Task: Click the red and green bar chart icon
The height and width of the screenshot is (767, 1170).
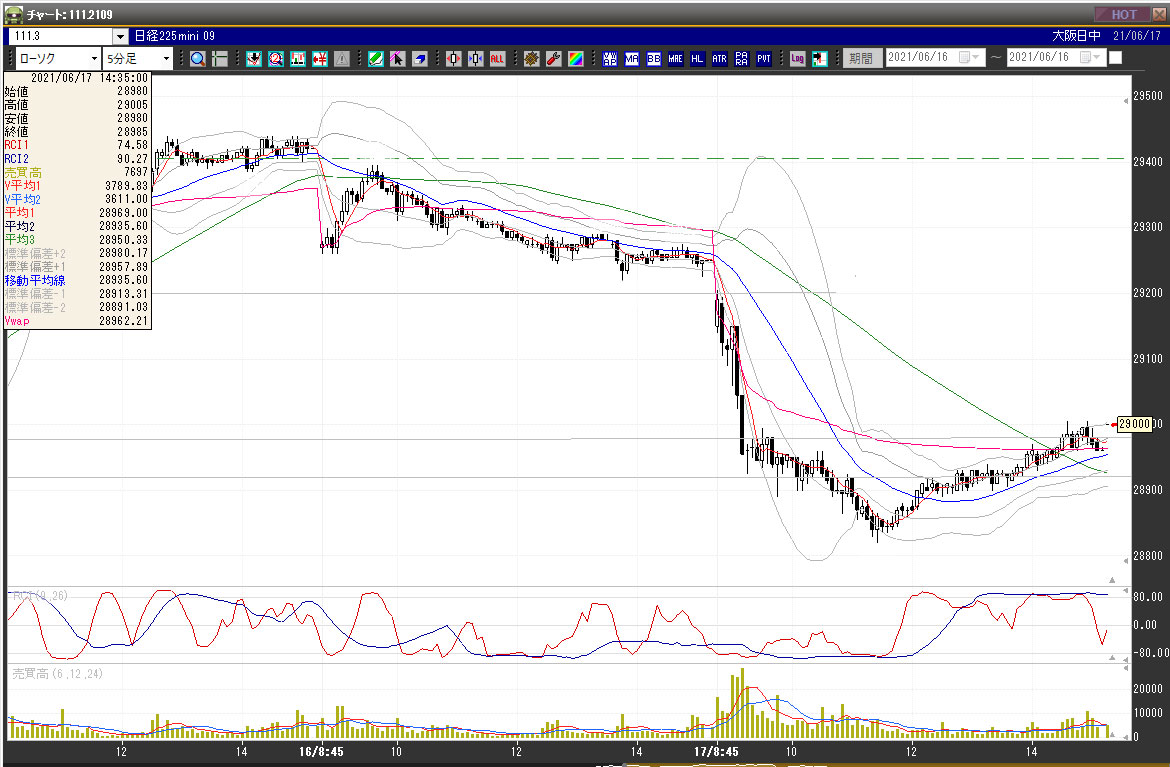Action: pos(298,58)
